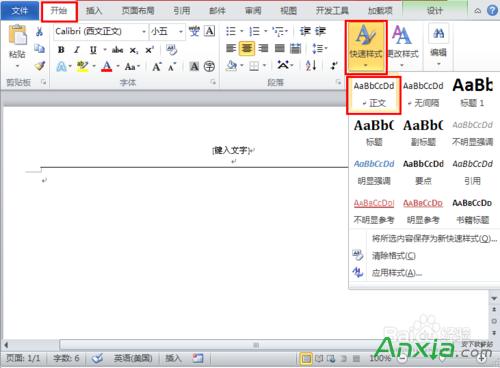Click the 英语(美国) language status indicator
Screen dimensions: 500x368
133,358
